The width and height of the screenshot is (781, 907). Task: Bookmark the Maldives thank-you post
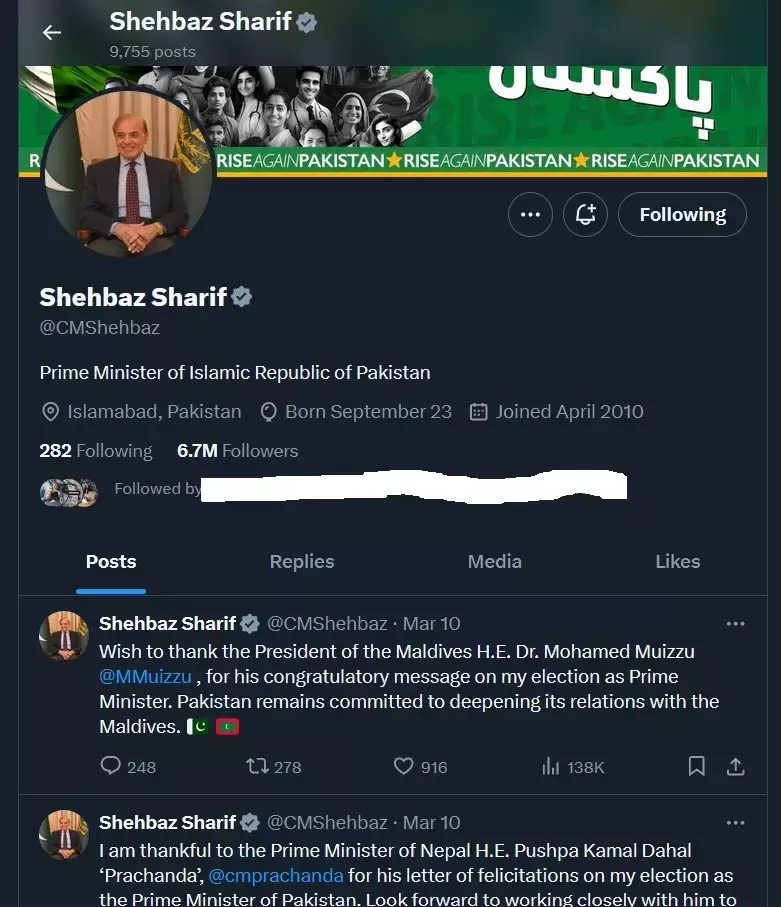click(697, 766)
